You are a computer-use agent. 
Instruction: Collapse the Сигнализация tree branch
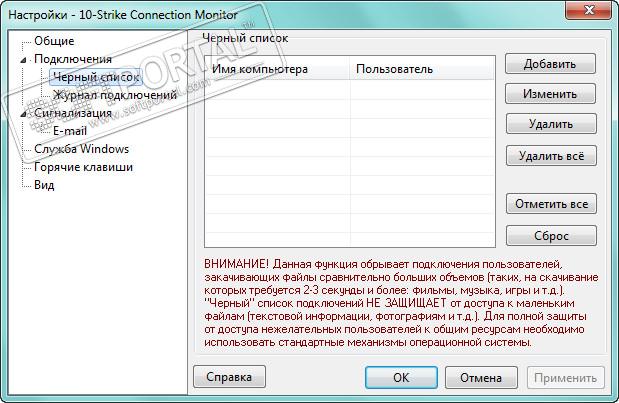pos(24,114)
